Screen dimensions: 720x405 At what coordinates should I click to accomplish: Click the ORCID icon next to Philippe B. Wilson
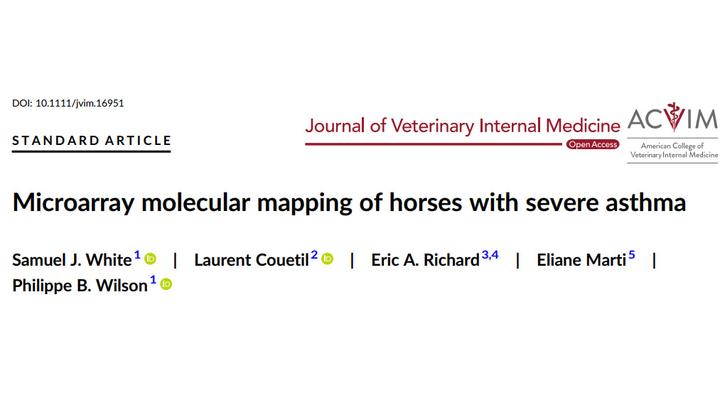[166, 284]
